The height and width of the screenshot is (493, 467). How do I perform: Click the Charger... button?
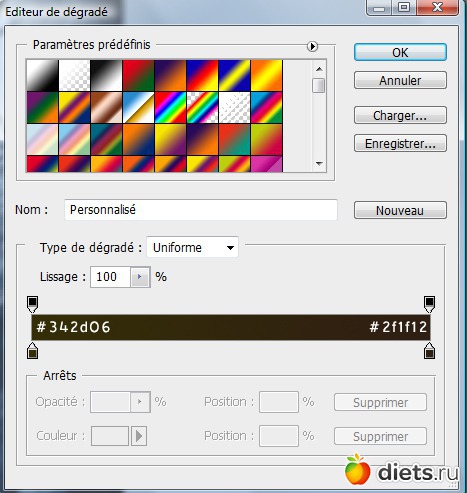pyautogui.click(x=400, y=115)
